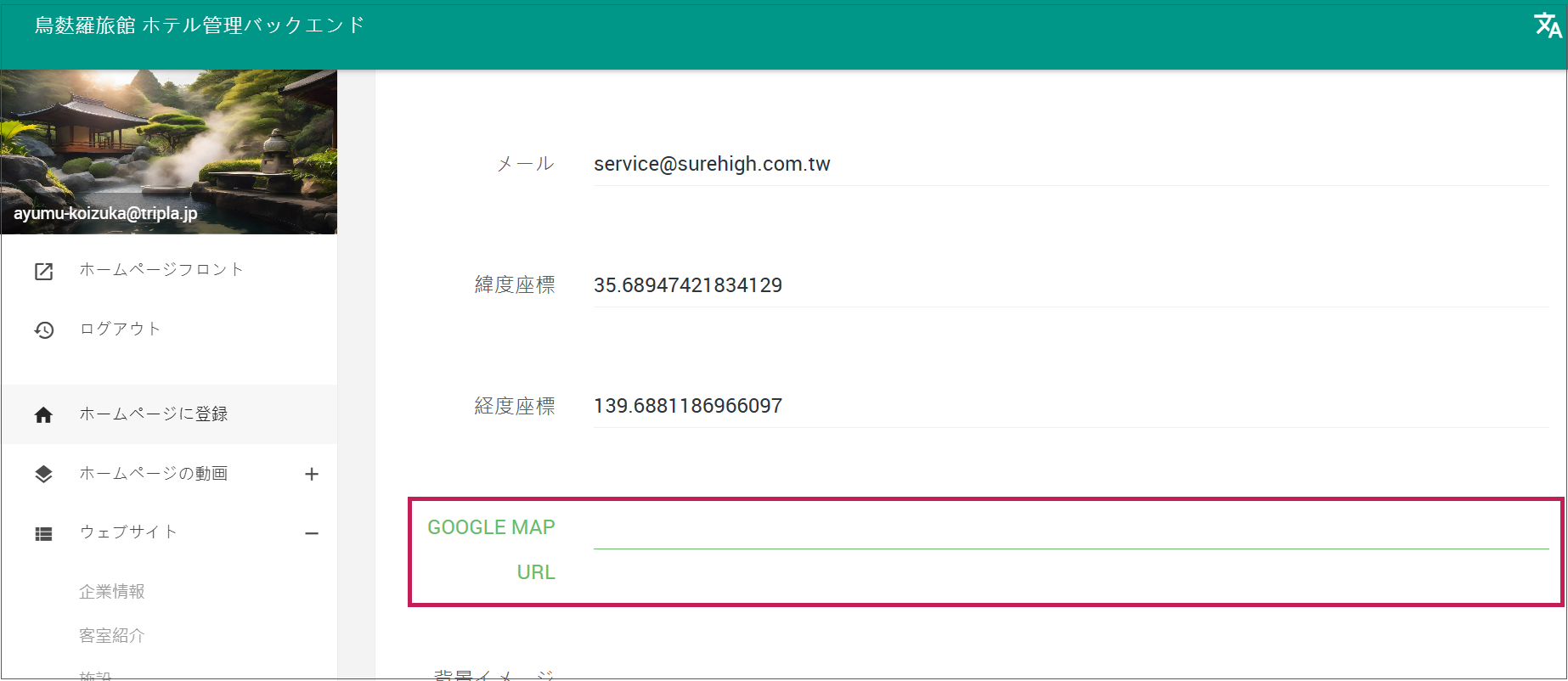Select the ウェブサイト menu label

tap(128, 532)
